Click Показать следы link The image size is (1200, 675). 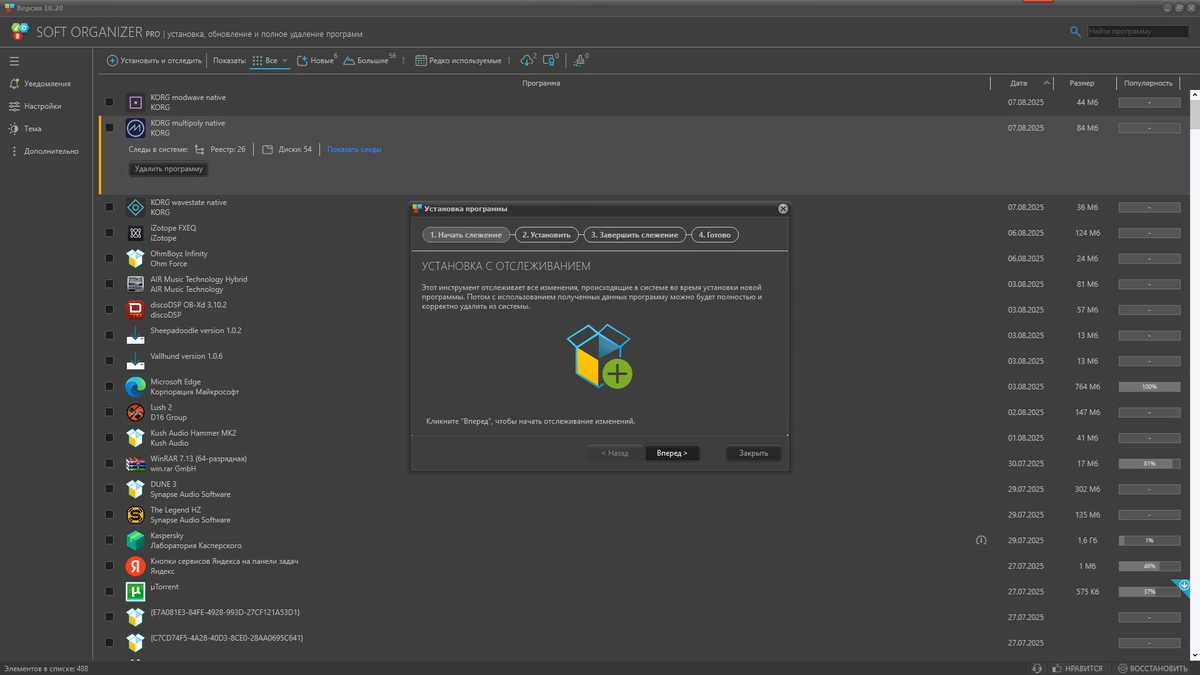click(x=354, y=149)
